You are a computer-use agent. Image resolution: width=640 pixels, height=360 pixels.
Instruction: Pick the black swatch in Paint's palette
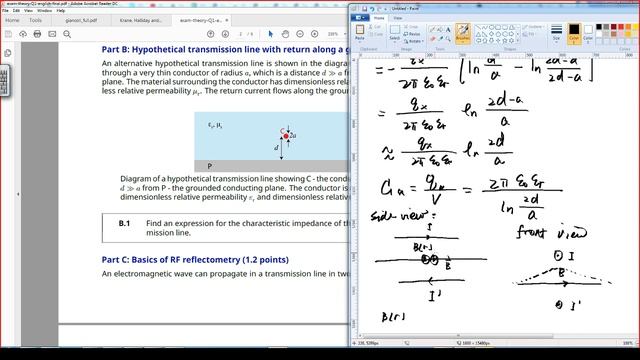[x=599, y=27]
